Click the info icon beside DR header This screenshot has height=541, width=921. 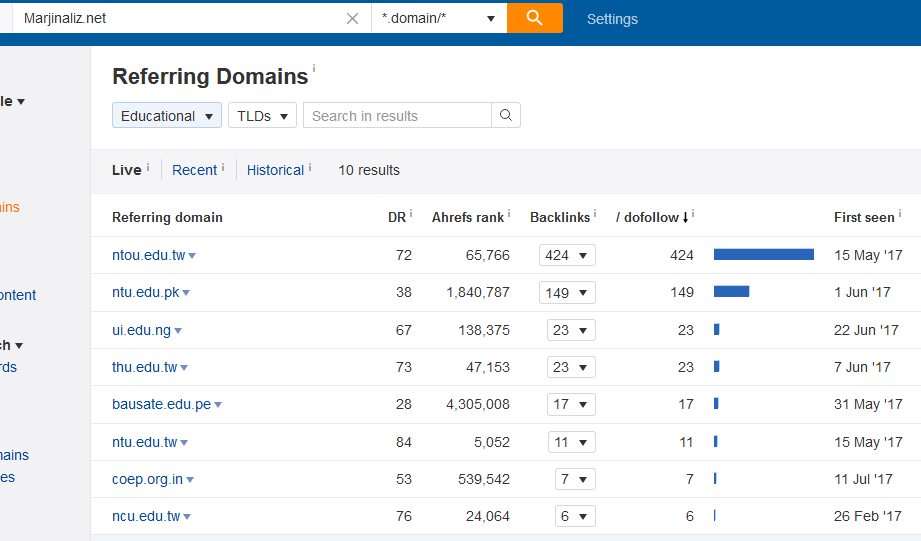coord(411,214)
